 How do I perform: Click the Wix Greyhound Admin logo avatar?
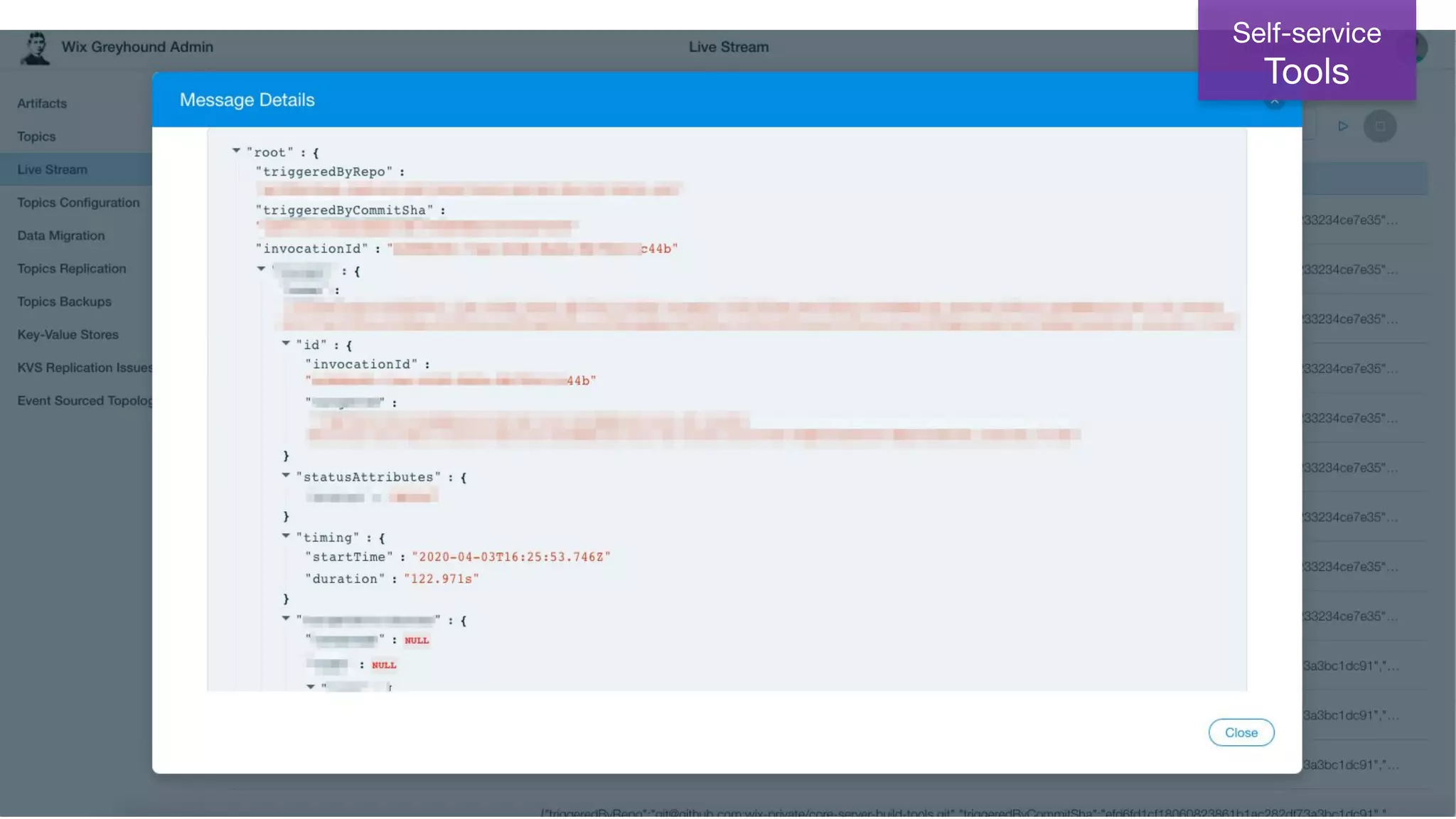click(x=35, y=48)
